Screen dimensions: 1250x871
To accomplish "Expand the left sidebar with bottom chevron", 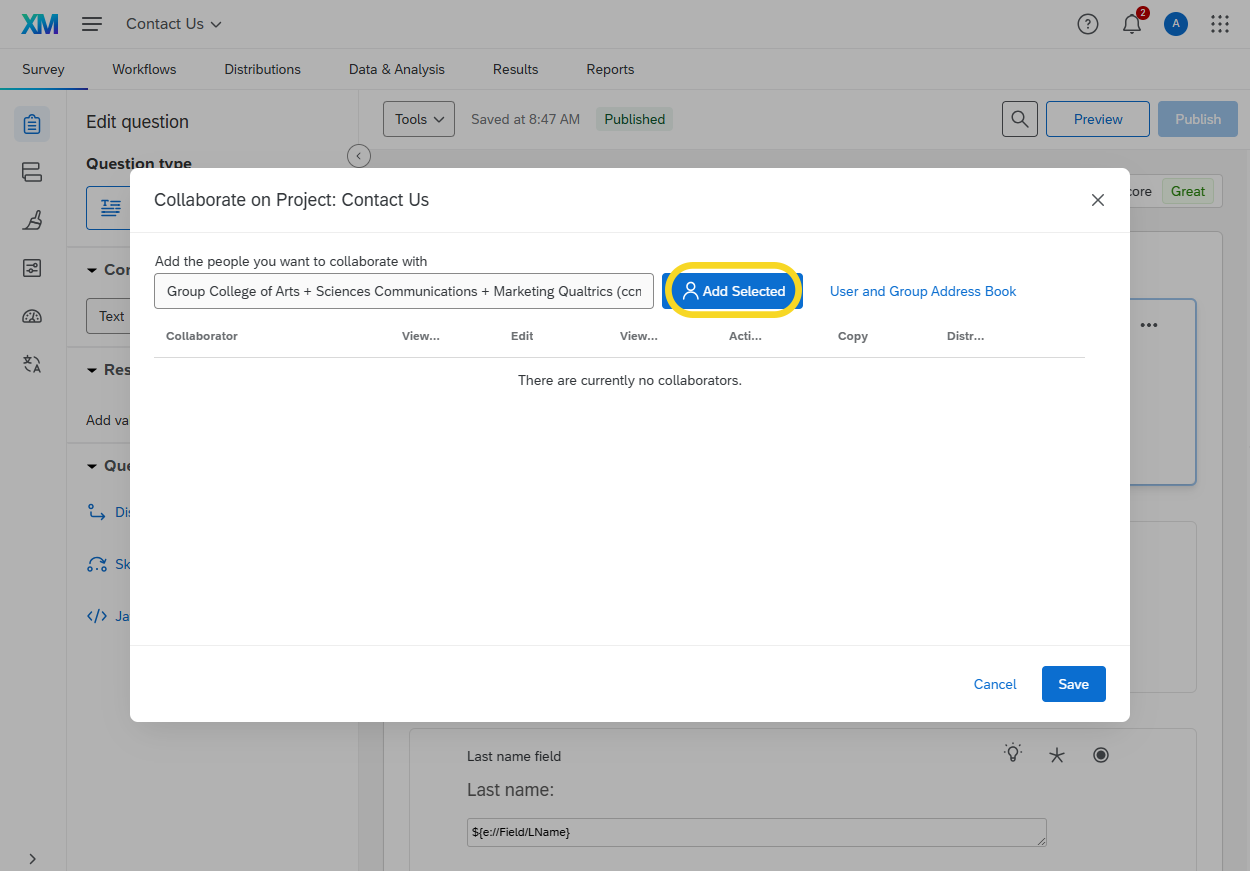I will pos(32,858).
